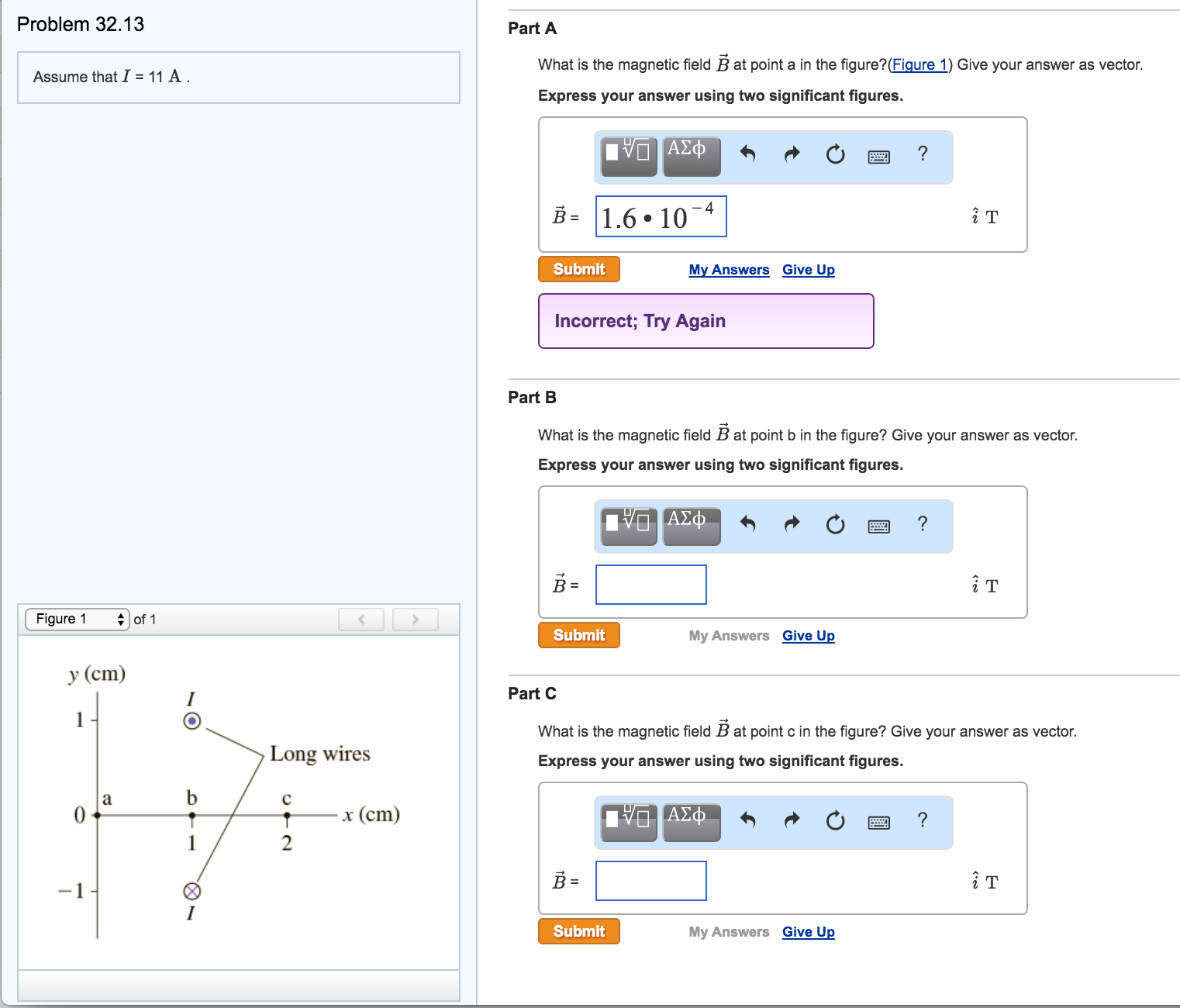Open math templates button in Part C toolbar
This screenshot has height=1008, width=1180.
coord(629,822)
